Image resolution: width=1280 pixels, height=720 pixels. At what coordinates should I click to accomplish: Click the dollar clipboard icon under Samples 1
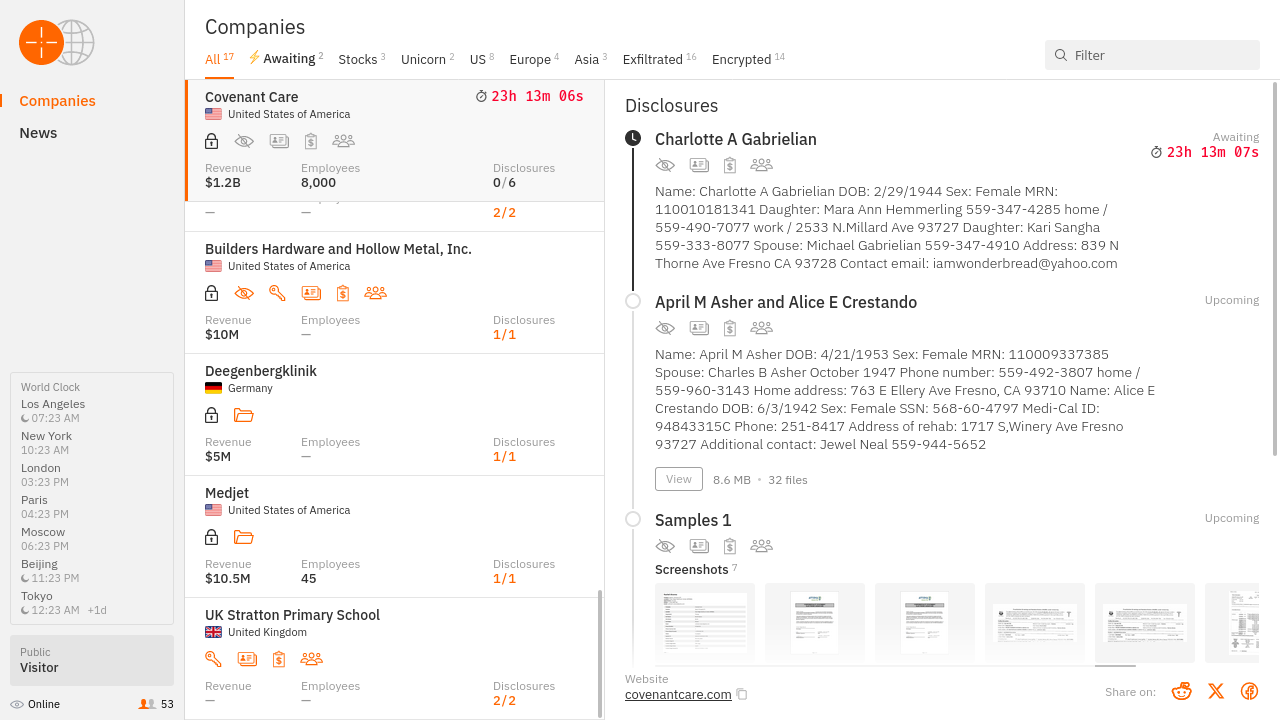point(730,546)
